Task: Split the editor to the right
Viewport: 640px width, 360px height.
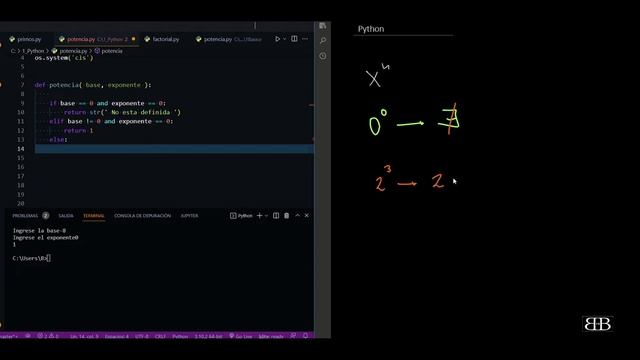Action: click(x=294, y=39)
